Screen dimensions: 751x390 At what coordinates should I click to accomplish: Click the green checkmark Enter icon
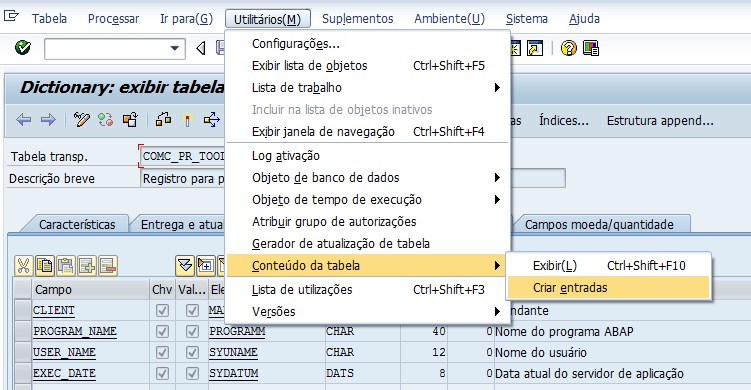click(23, 48)
